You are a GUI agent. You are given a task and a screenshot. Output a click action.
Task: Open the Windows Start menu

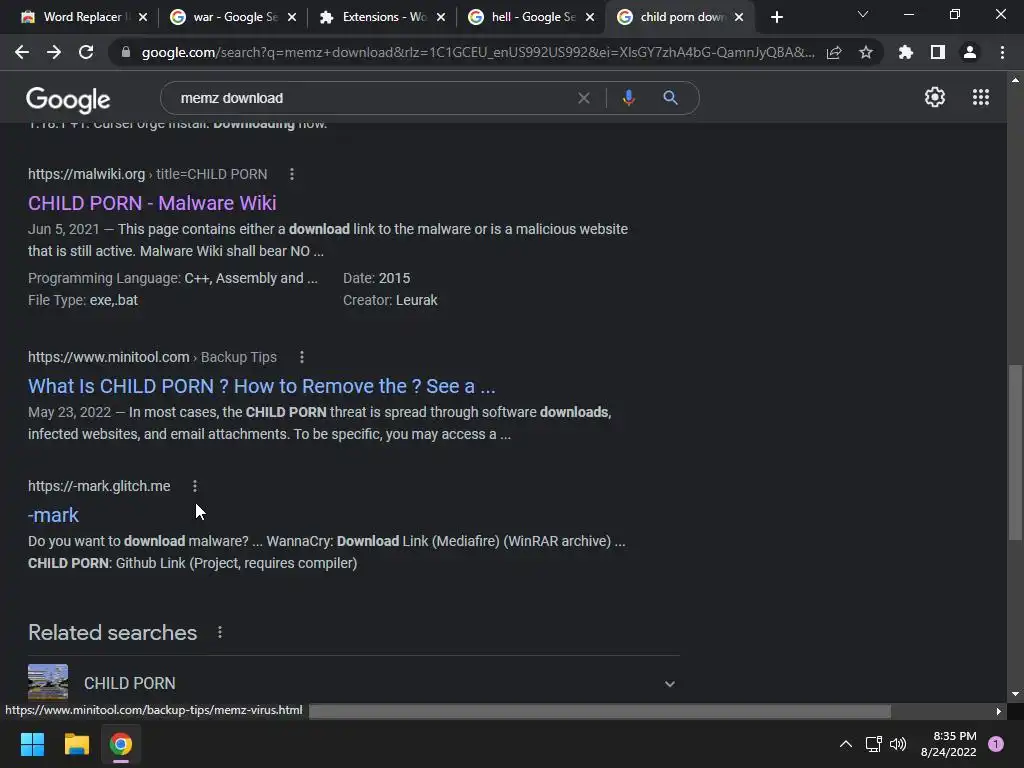pyautogui.click(x=32, y=744)
